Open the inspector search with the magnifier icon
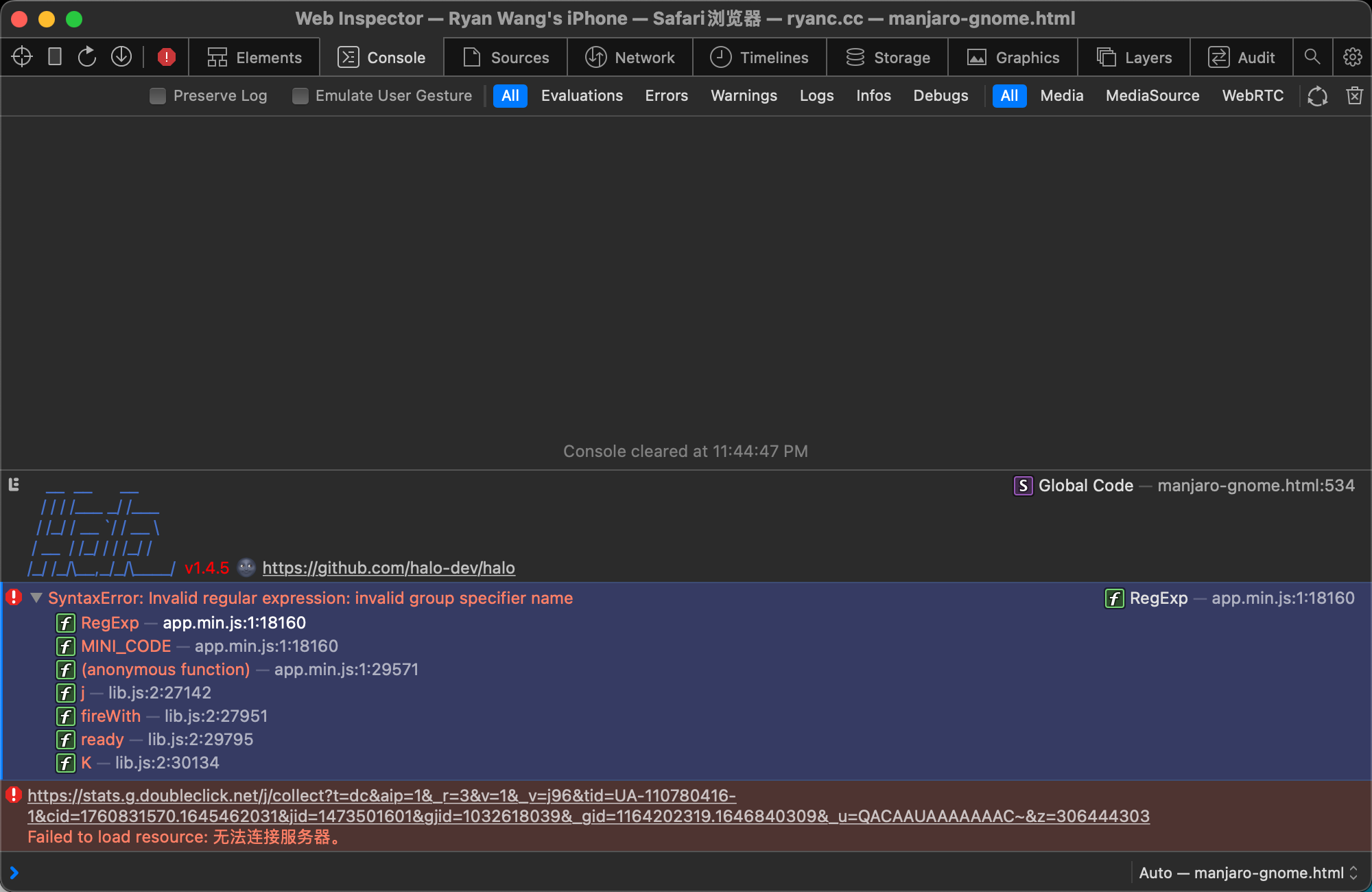This screenshot has height=892, width=1372. [x=1313, y=57]
